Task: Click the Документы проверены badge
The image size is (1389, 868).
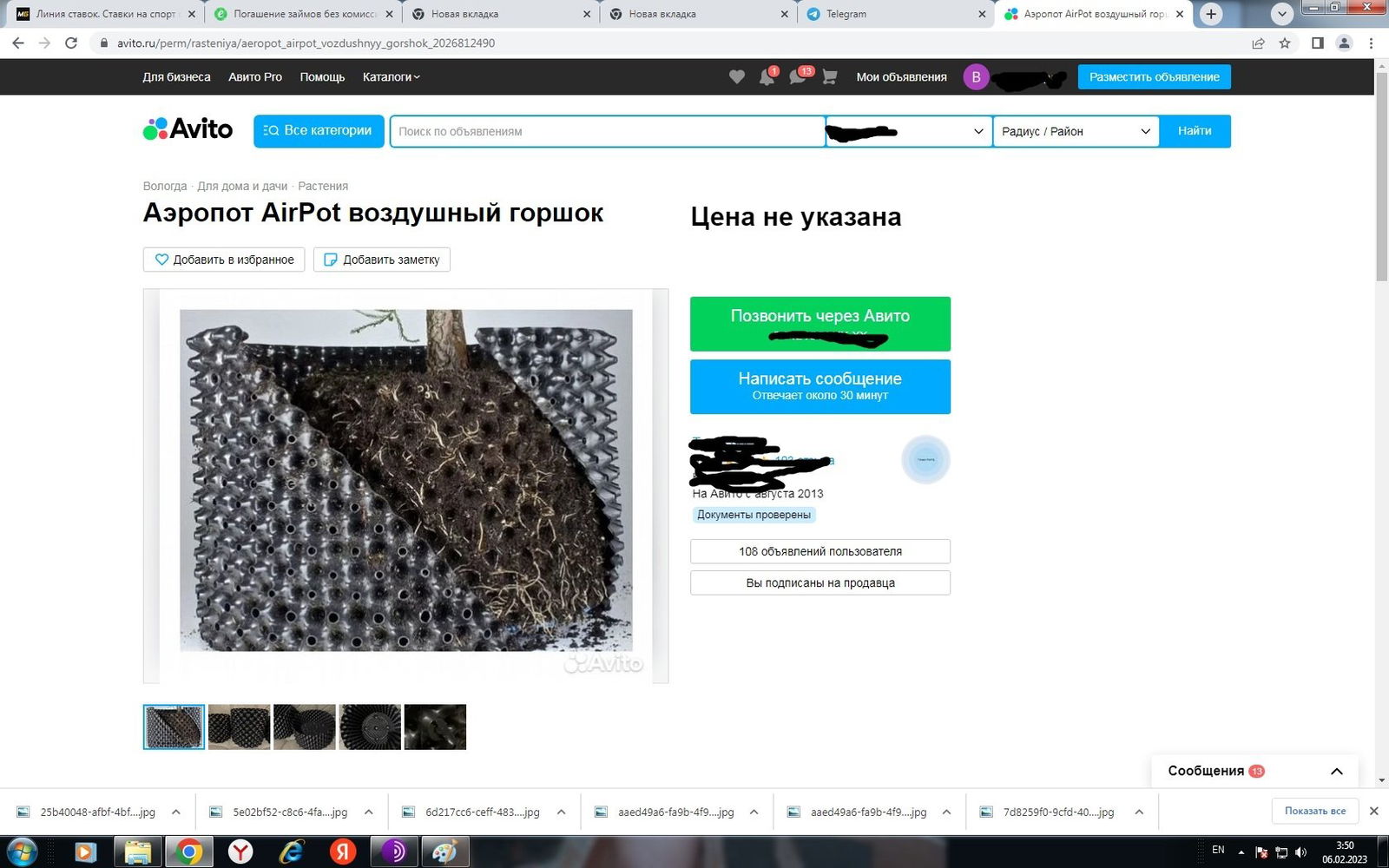Action: (754, 515)
